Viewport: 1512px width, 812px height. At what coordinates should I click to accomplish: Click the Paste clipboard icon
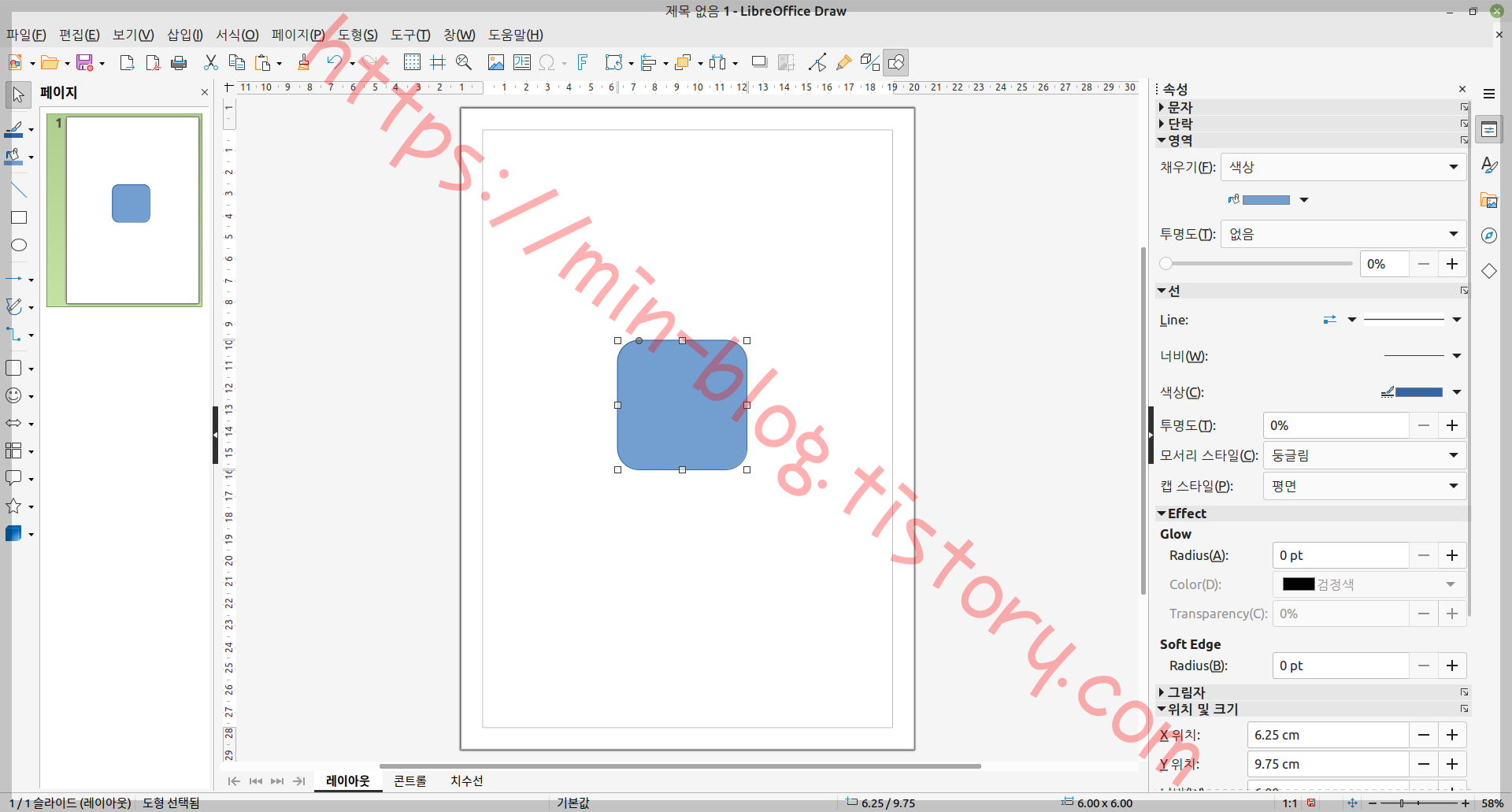tap(263, 62)
